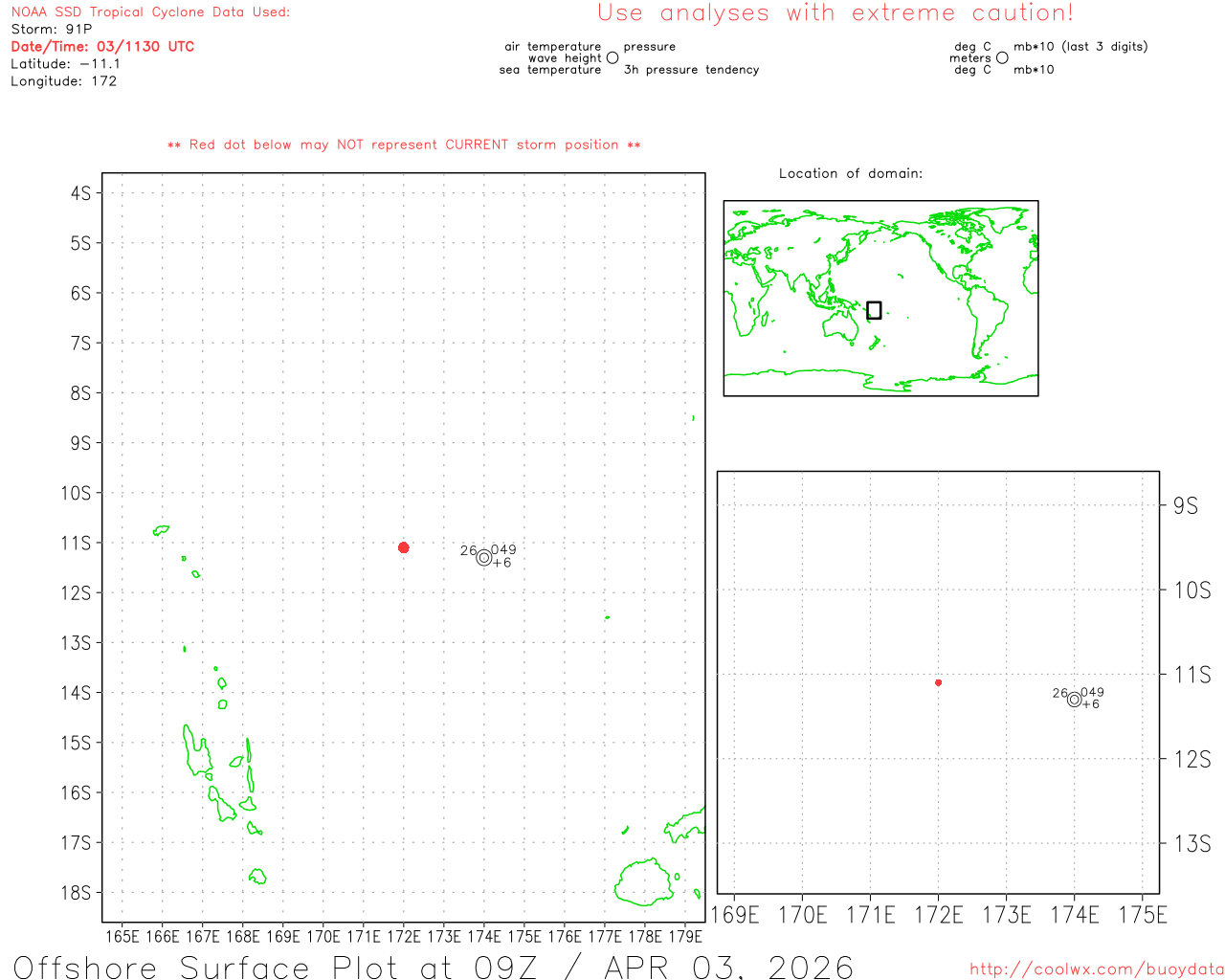Click the small red storm dot in the zoomed inset map
This screenshot has height=980, width=1225.
coord(938,682)
